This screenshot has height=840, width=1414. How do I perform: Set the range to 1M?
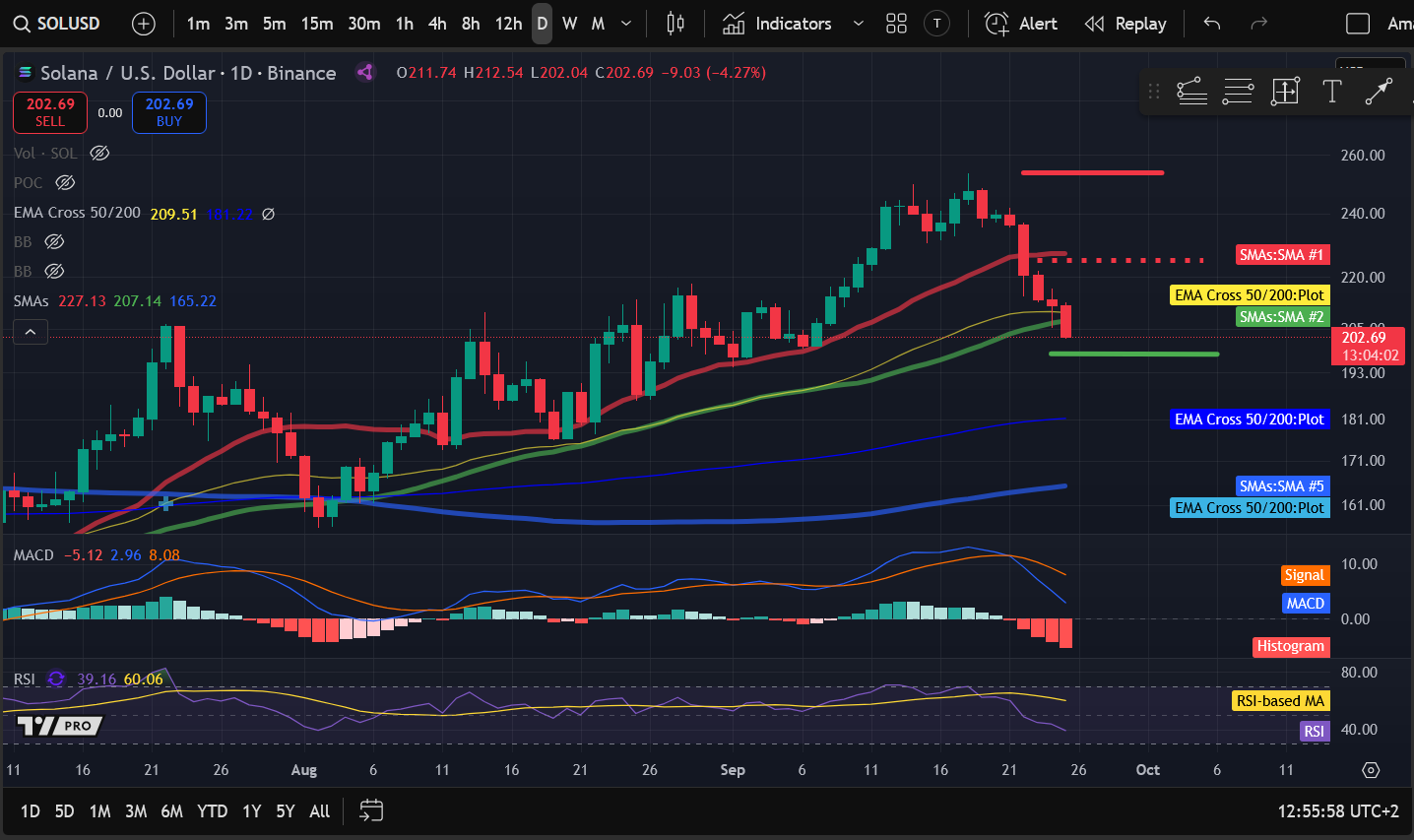tap(99, 811)
